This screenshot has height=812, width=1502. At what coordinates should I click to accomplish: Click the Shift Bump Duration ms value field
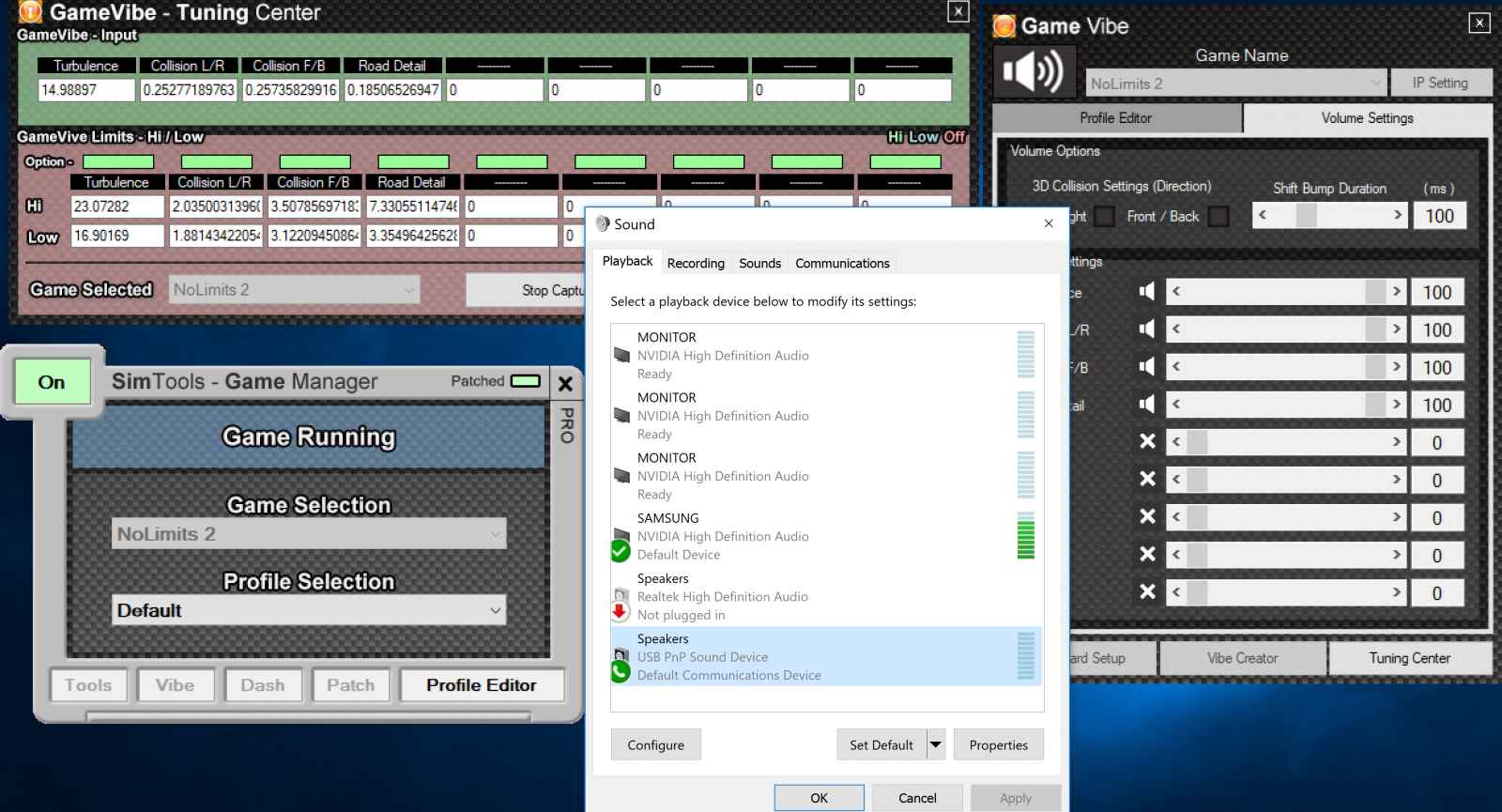(x=1440, y=216)
